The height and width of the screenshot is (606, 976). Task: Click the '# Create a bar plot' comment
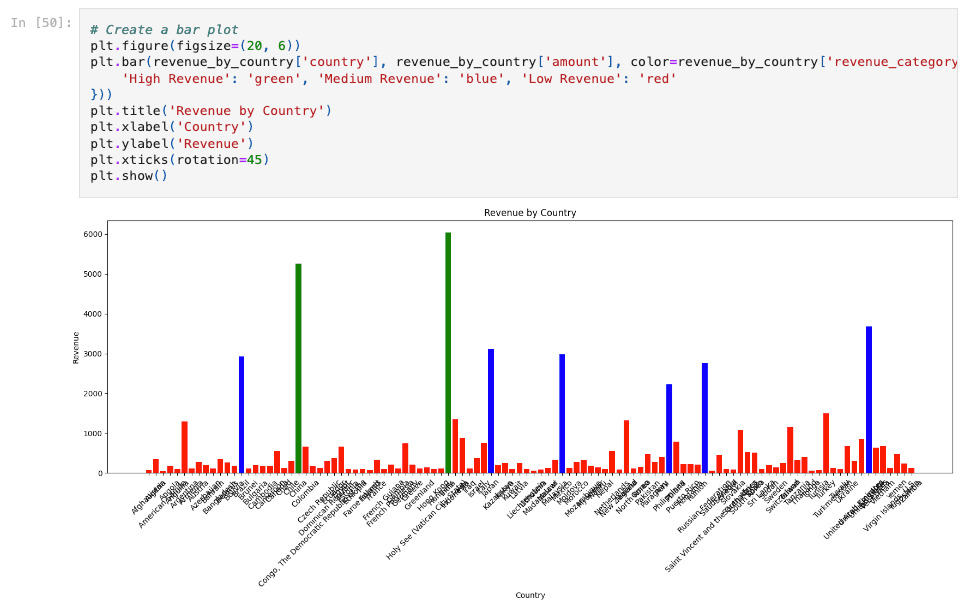[164, 30]
